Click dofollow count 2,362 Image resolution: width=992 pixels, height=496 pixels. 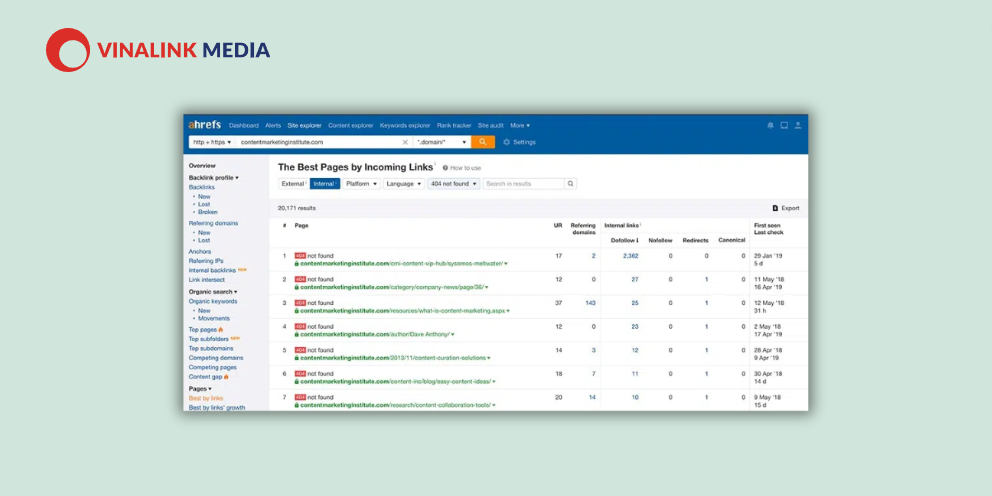630,256
